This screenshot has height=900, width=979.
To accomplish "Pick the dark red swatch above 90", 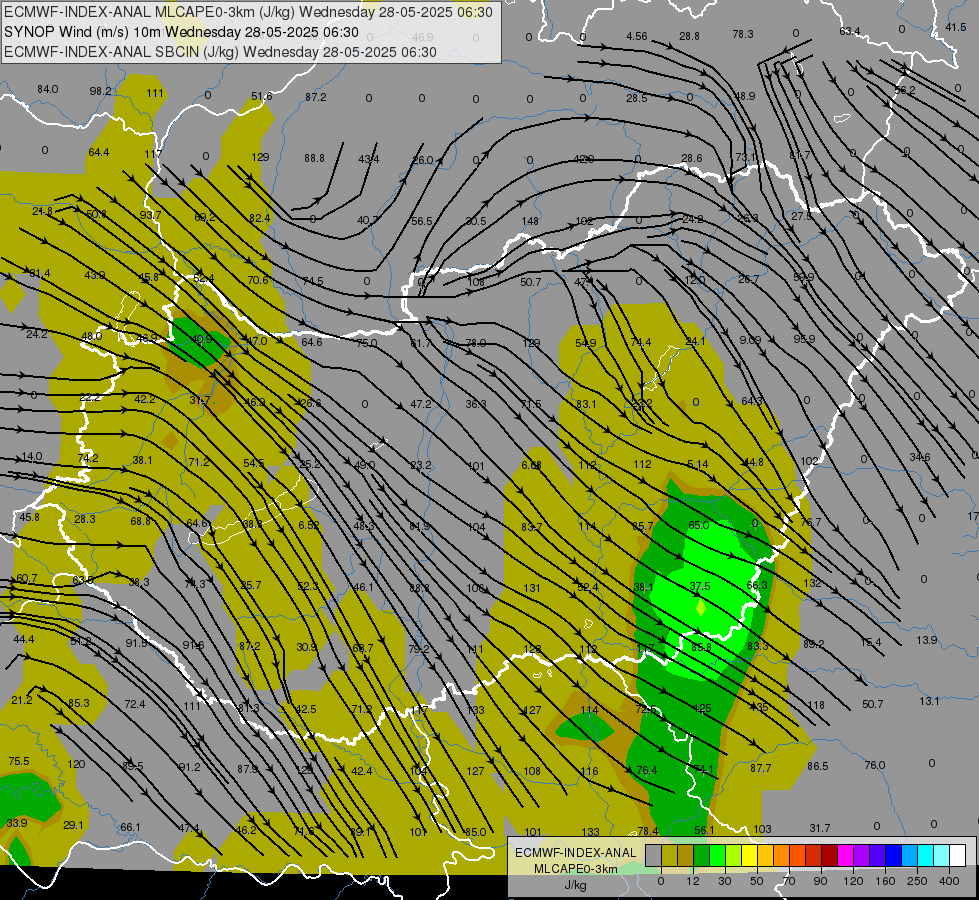I will click(829, 855).
